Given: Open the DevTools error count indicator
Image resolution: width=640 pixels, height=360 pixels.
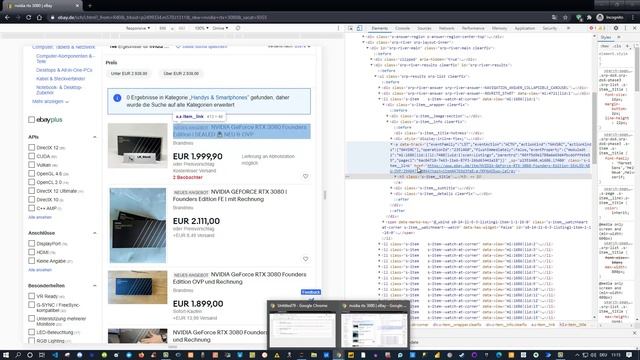Looking at the screenshot, I should tap(592, 28).
